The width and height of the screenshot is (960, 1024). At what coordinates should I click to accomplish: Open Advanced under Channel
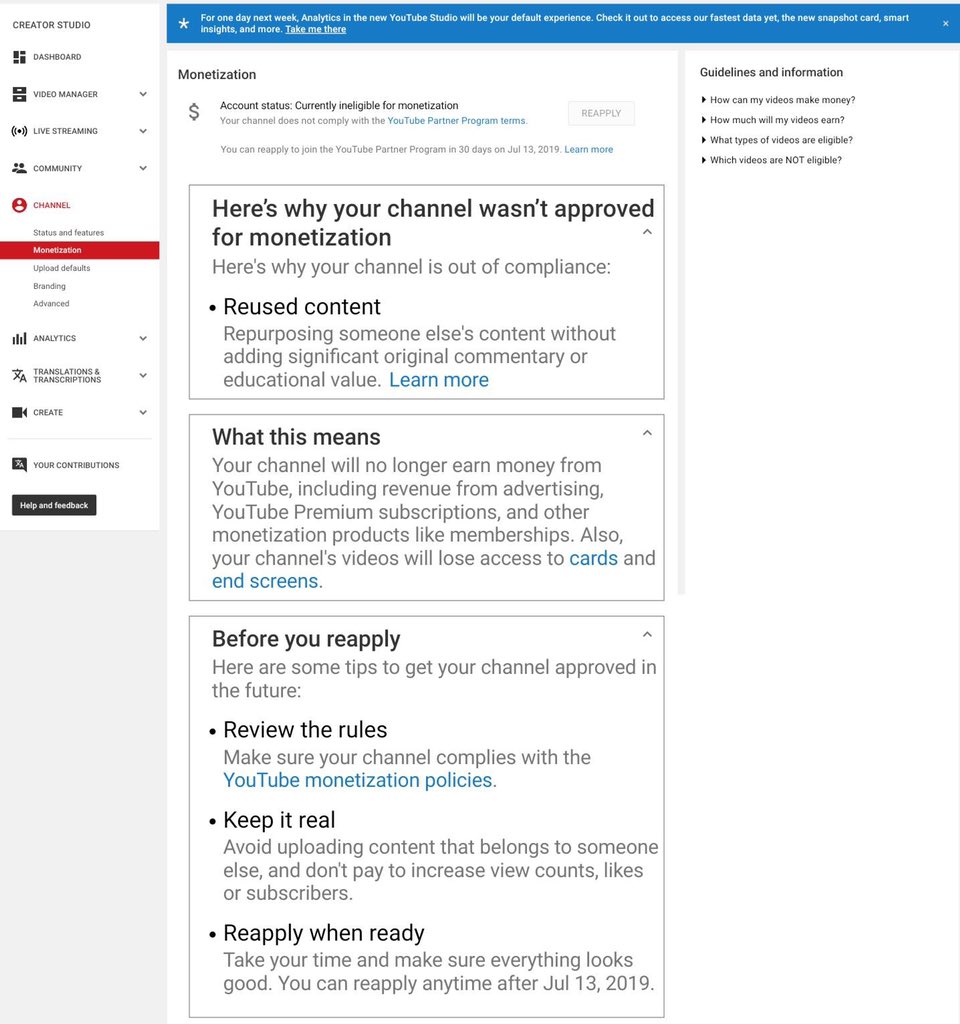click(51, 304)
